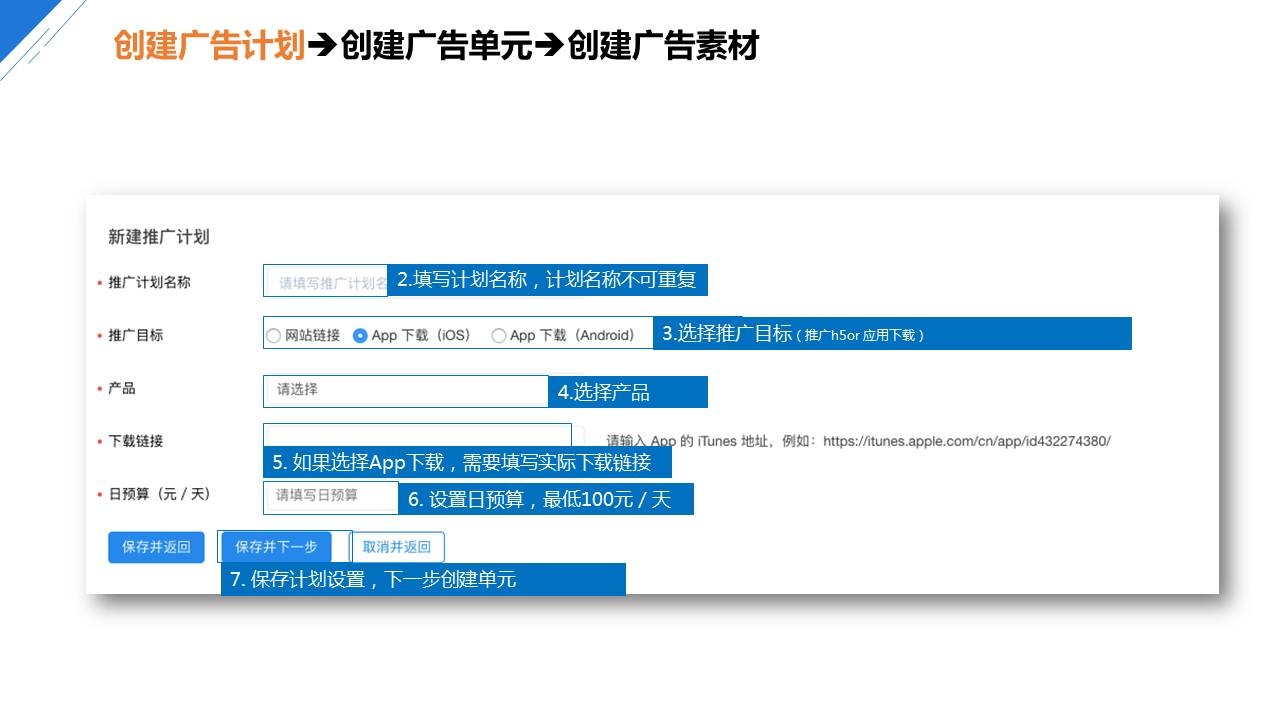Choose the App 下载 (iOS) radio button
Screen dimensions: 1280x720
coord(361,336)
